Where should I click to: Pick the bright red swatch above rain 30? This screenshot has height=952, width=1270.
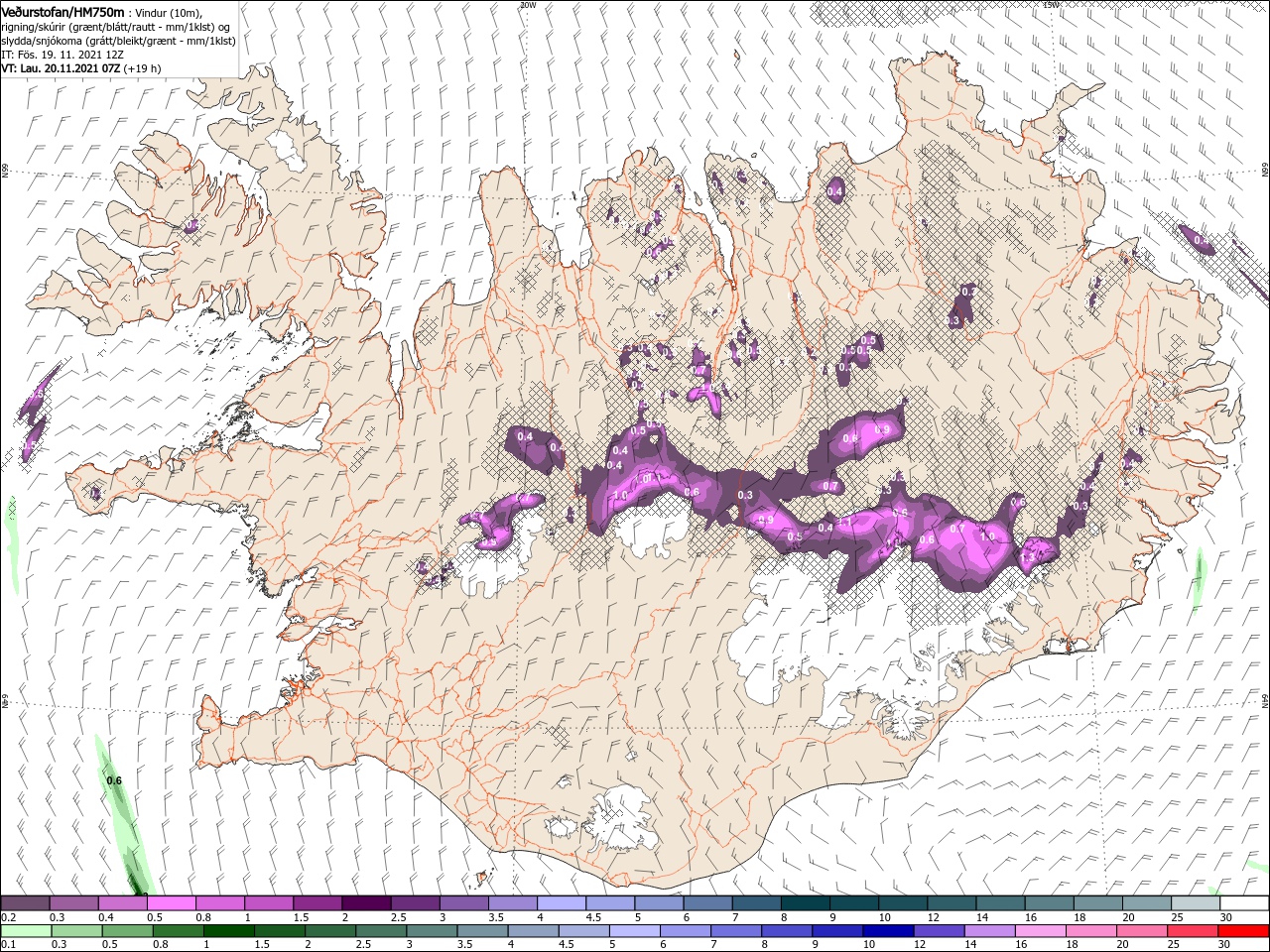(x=1244, y=931)
